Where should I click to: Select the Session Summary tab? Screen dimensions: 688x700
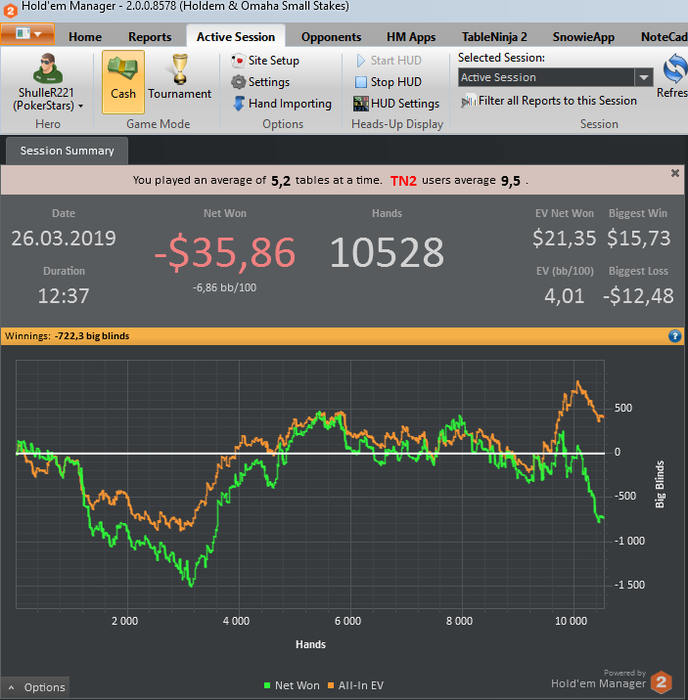pyautogui.click(x=67, y=150)
